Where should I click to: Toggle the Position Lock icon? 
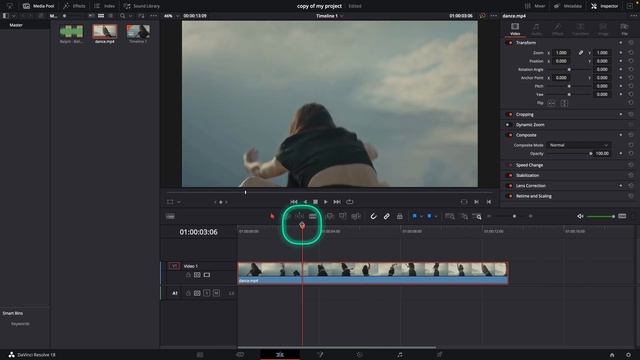(x=400, y=216)
